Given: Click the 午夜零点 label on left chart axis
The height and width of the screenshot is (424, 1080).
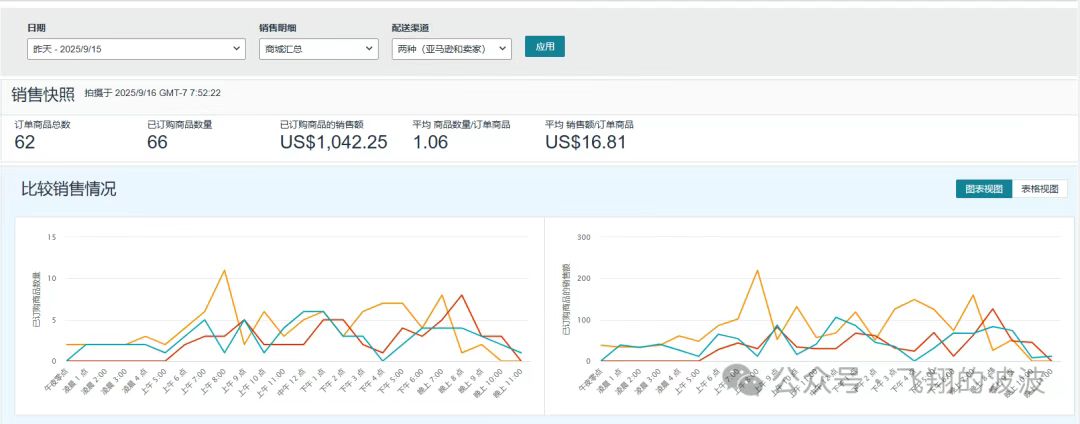Looking at the screenshot, I should click(54, 379).
